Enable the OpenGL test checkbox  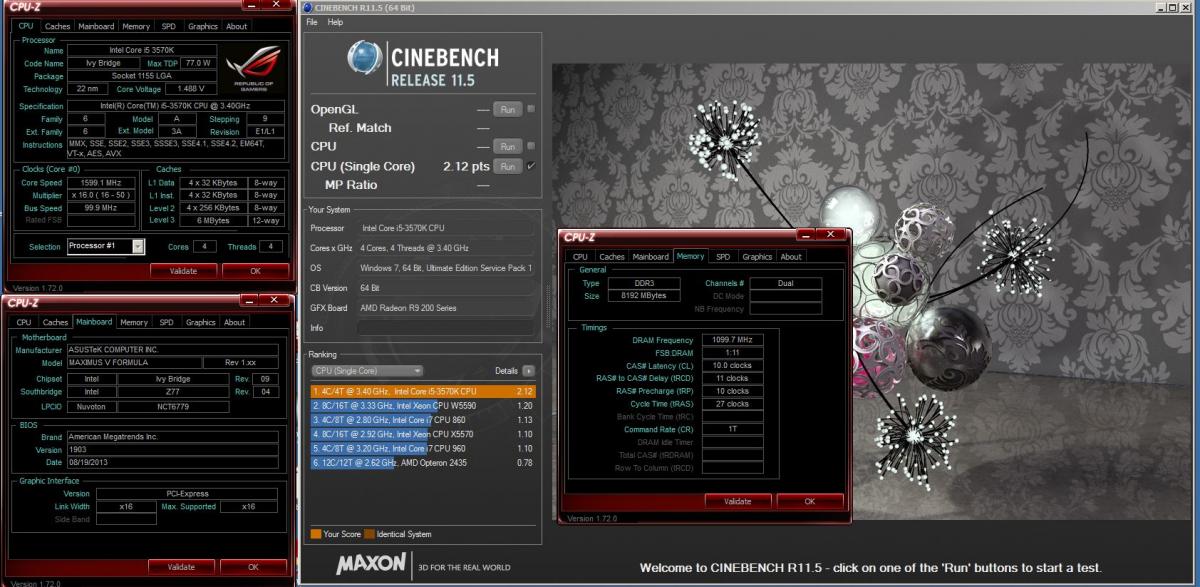[531, 109]
